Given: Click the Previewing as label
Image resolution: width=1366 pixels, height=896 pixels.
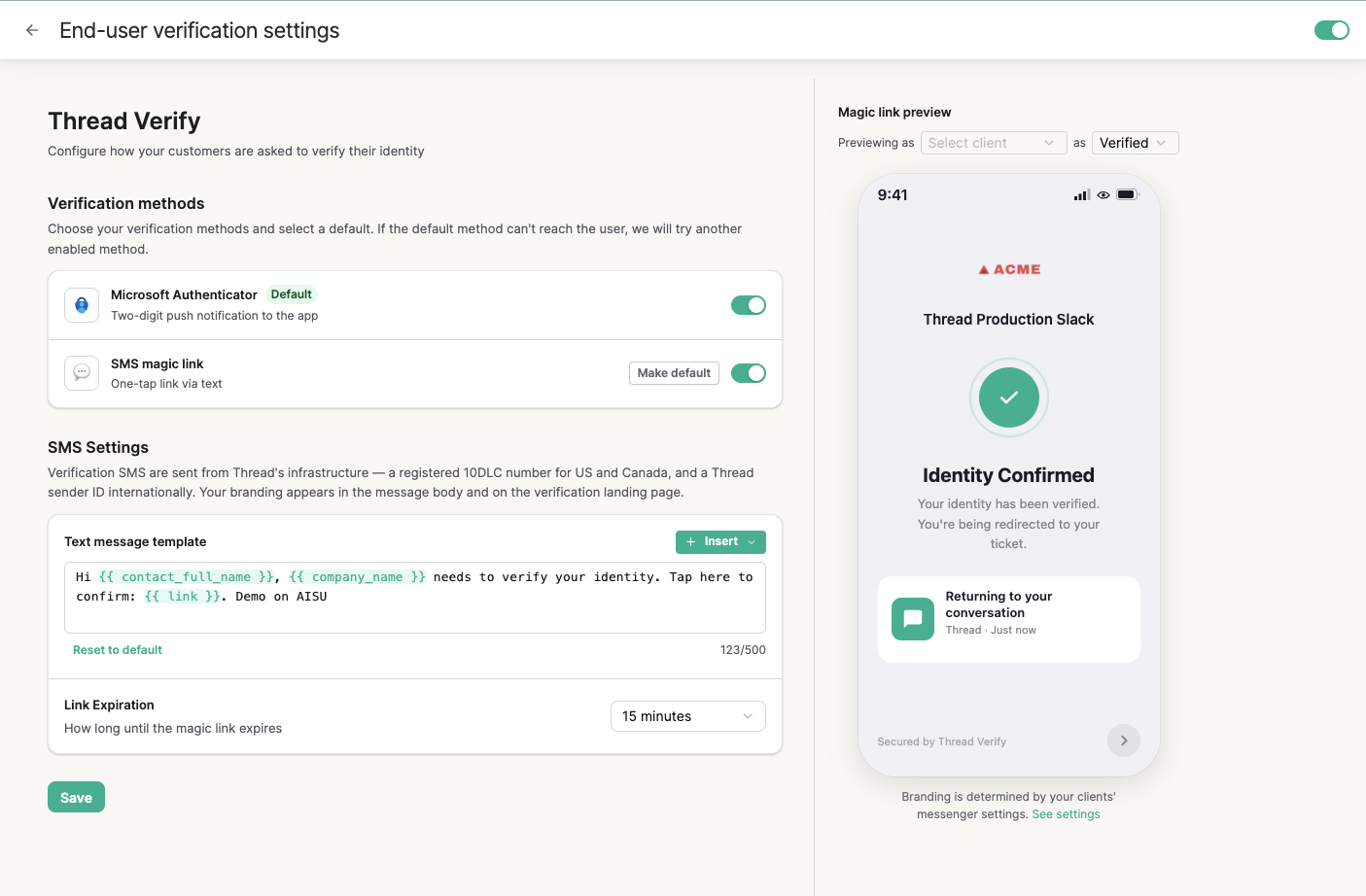Looking at the screenshot, I should point(876,143).
